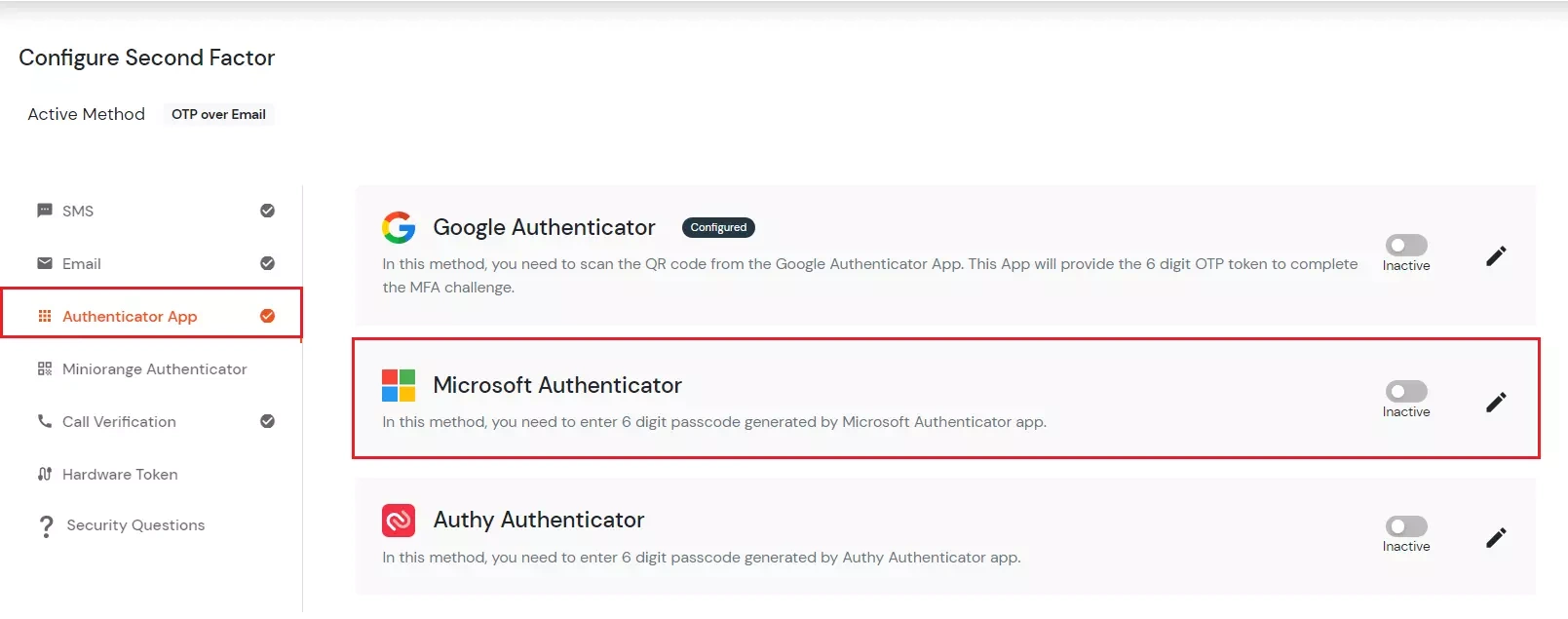
Task: Click the Call Verification phone icon
Action: pyautogui.click(x=44, y=421)
